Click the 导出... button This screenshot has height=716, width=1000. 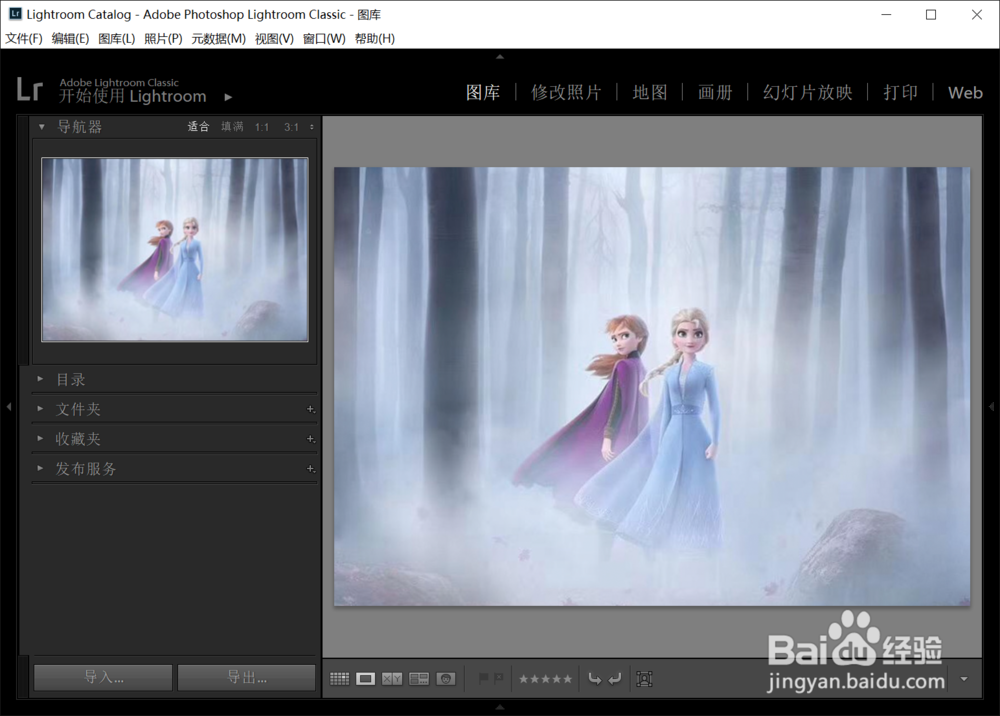247,677
